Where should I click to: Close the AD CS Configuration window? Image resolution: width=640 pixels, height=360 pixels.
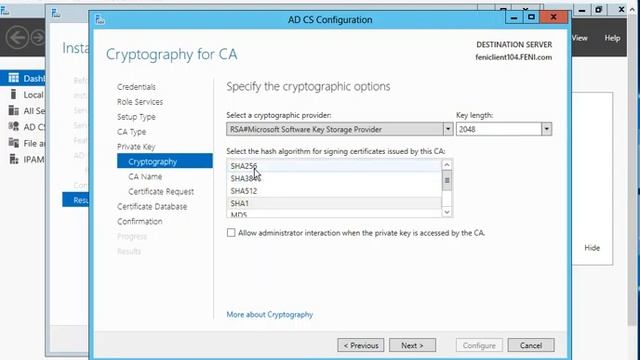pos(553,18)
